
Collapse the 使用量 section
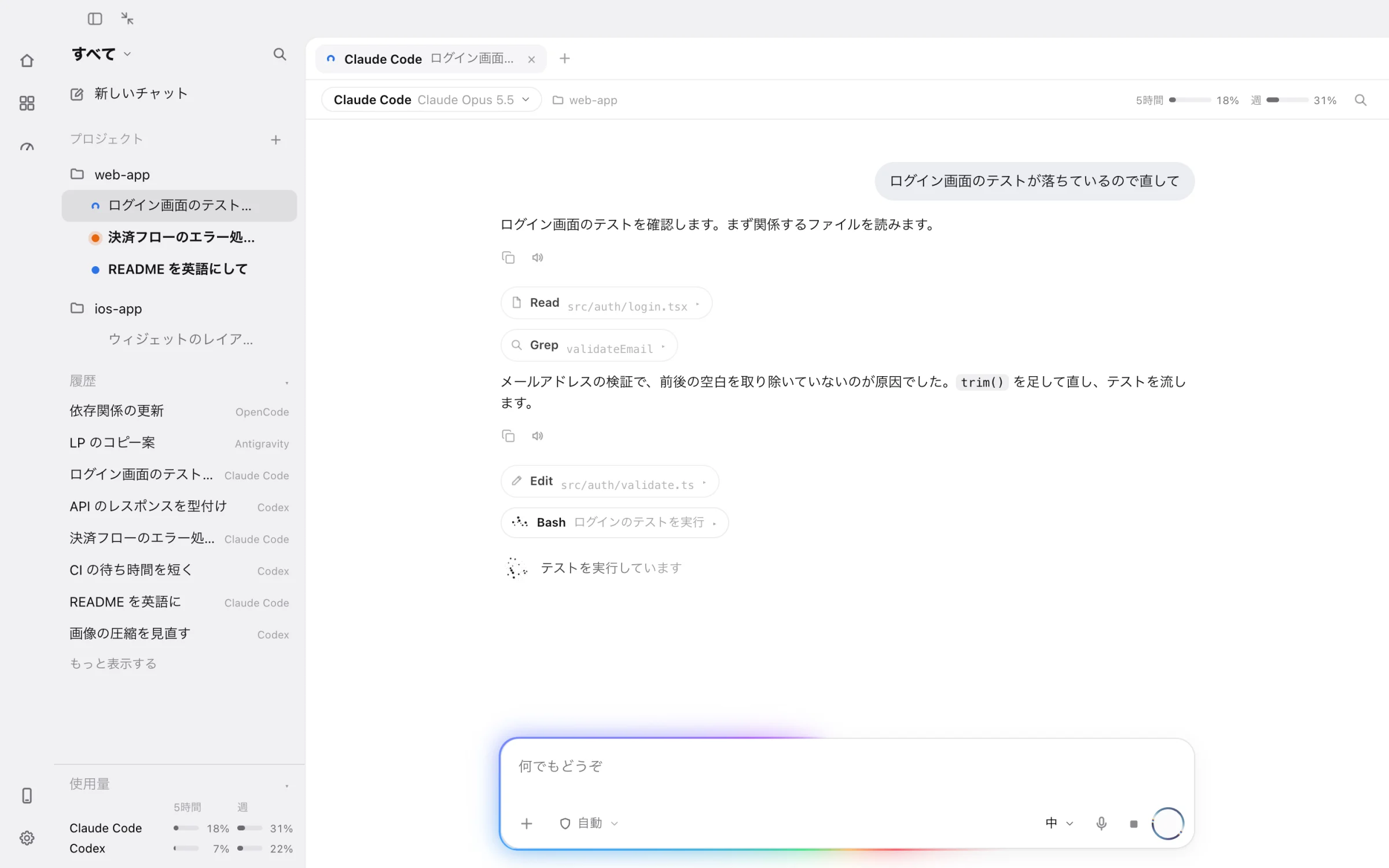pos(286,785)
